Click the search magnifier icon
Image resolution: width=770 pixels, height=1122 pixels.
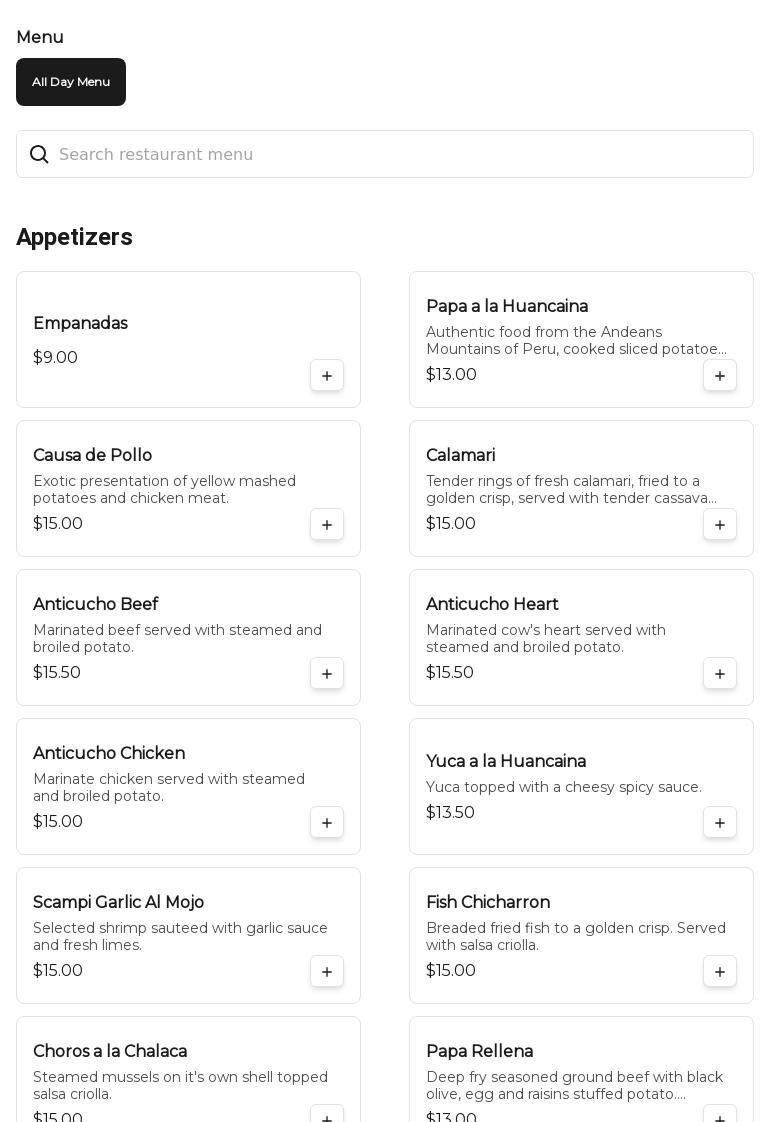[39, 154]
